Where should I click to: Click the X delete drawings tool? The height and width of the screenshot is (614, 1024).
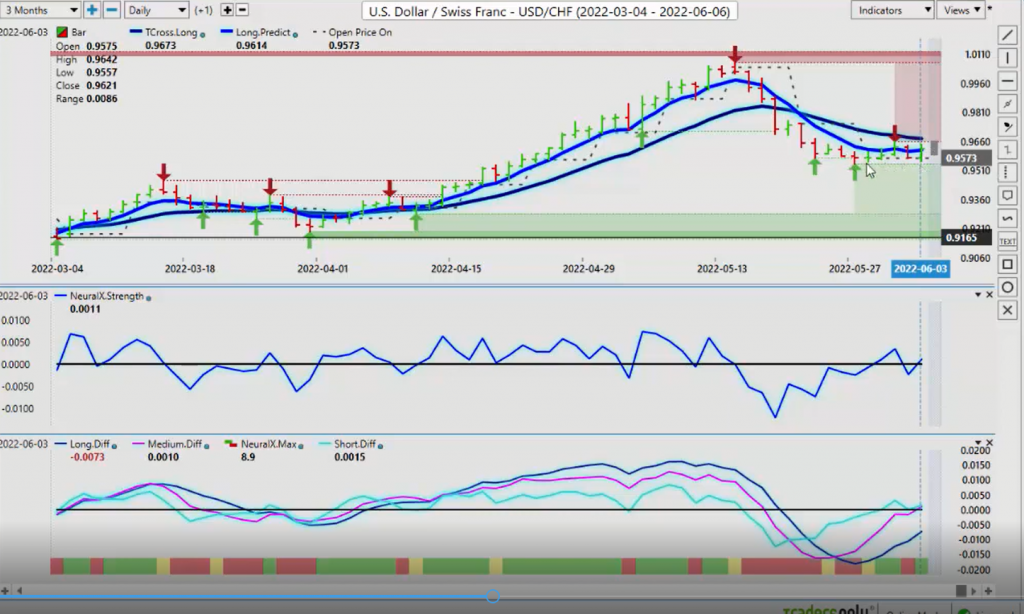tap(1008, 310)
